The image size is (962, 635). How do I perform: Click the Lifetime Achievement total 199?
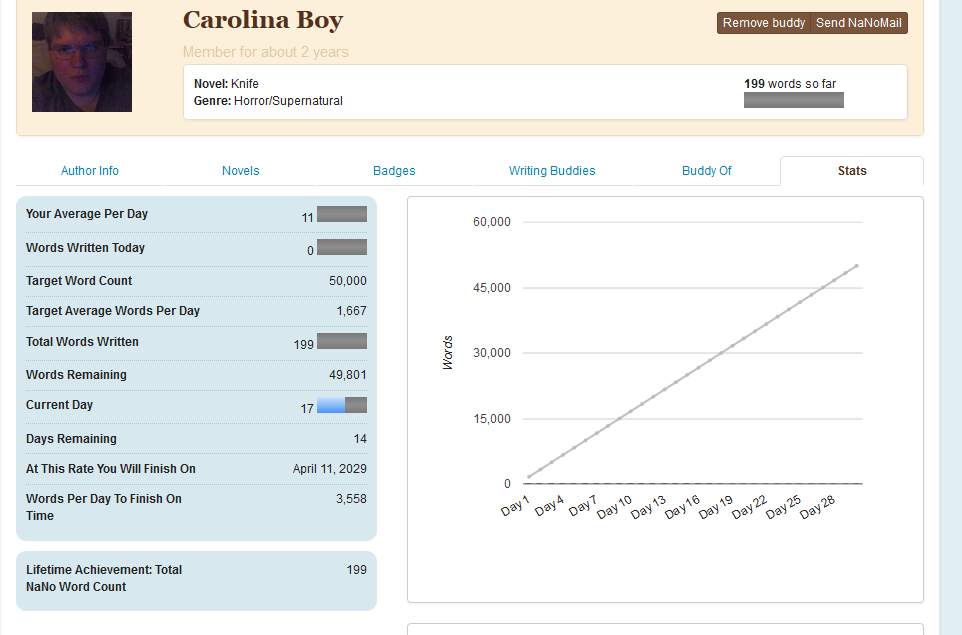356,569
